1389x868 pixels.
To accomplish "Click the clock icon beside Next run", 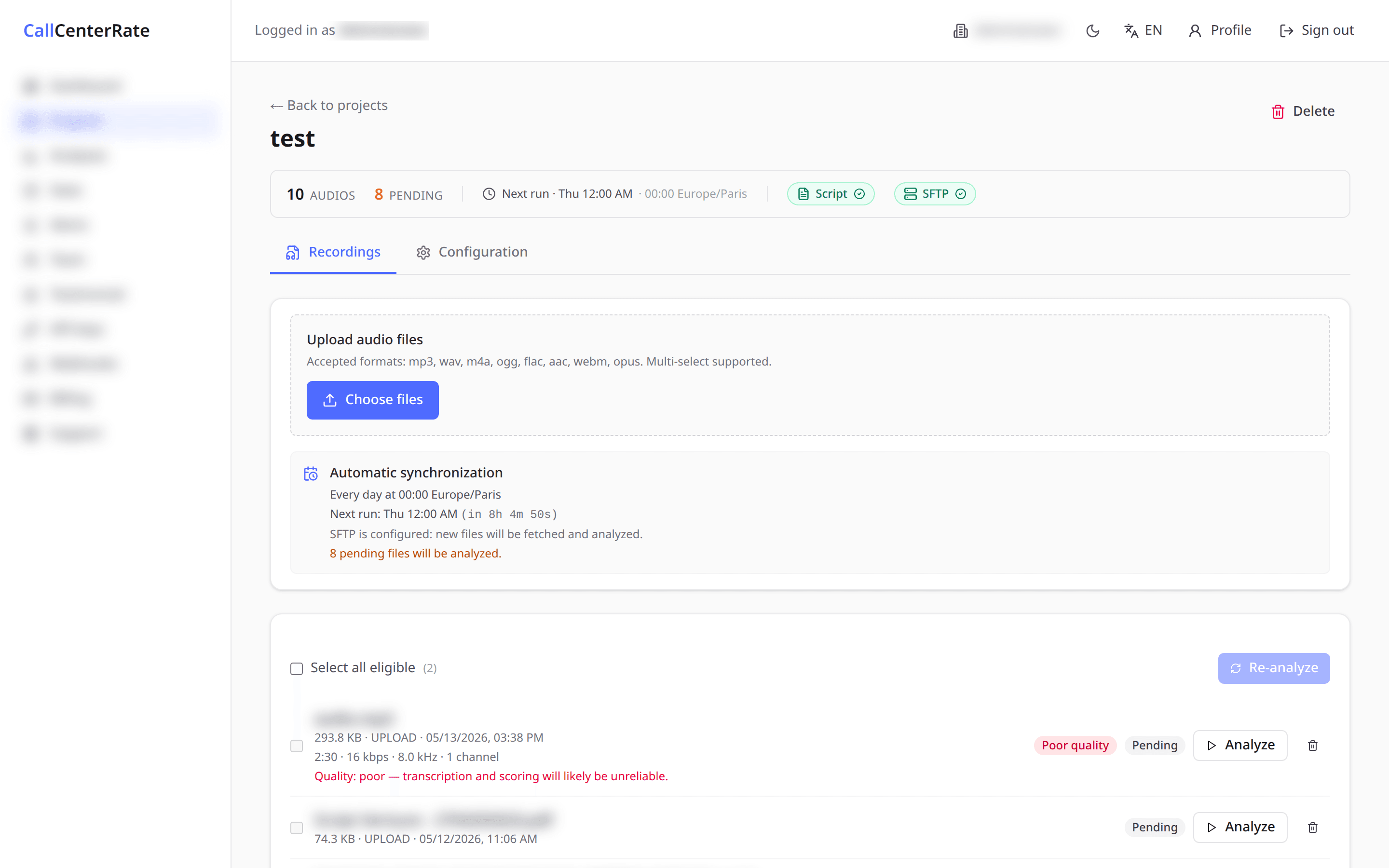I will [489, 194].
